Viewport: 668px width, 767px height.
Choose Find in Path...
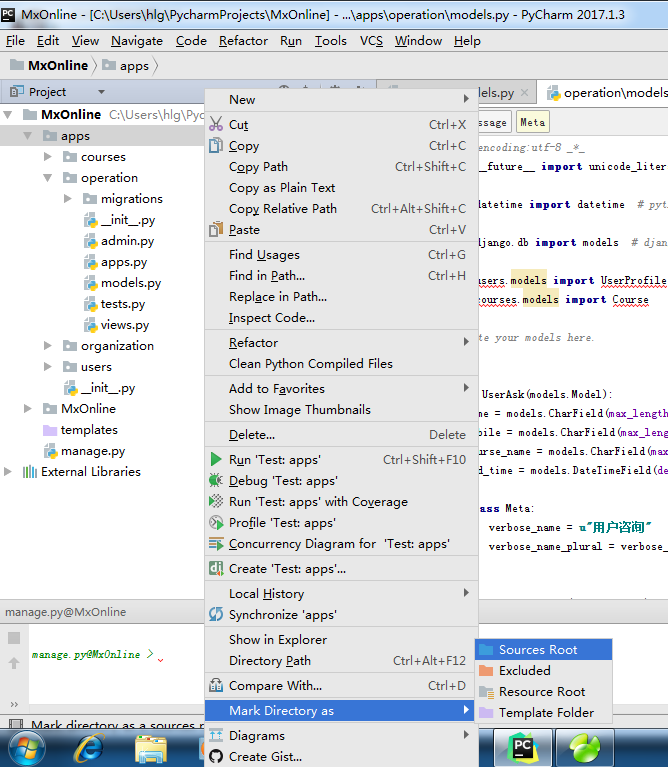pyautogui.click(x=341, y=275)
